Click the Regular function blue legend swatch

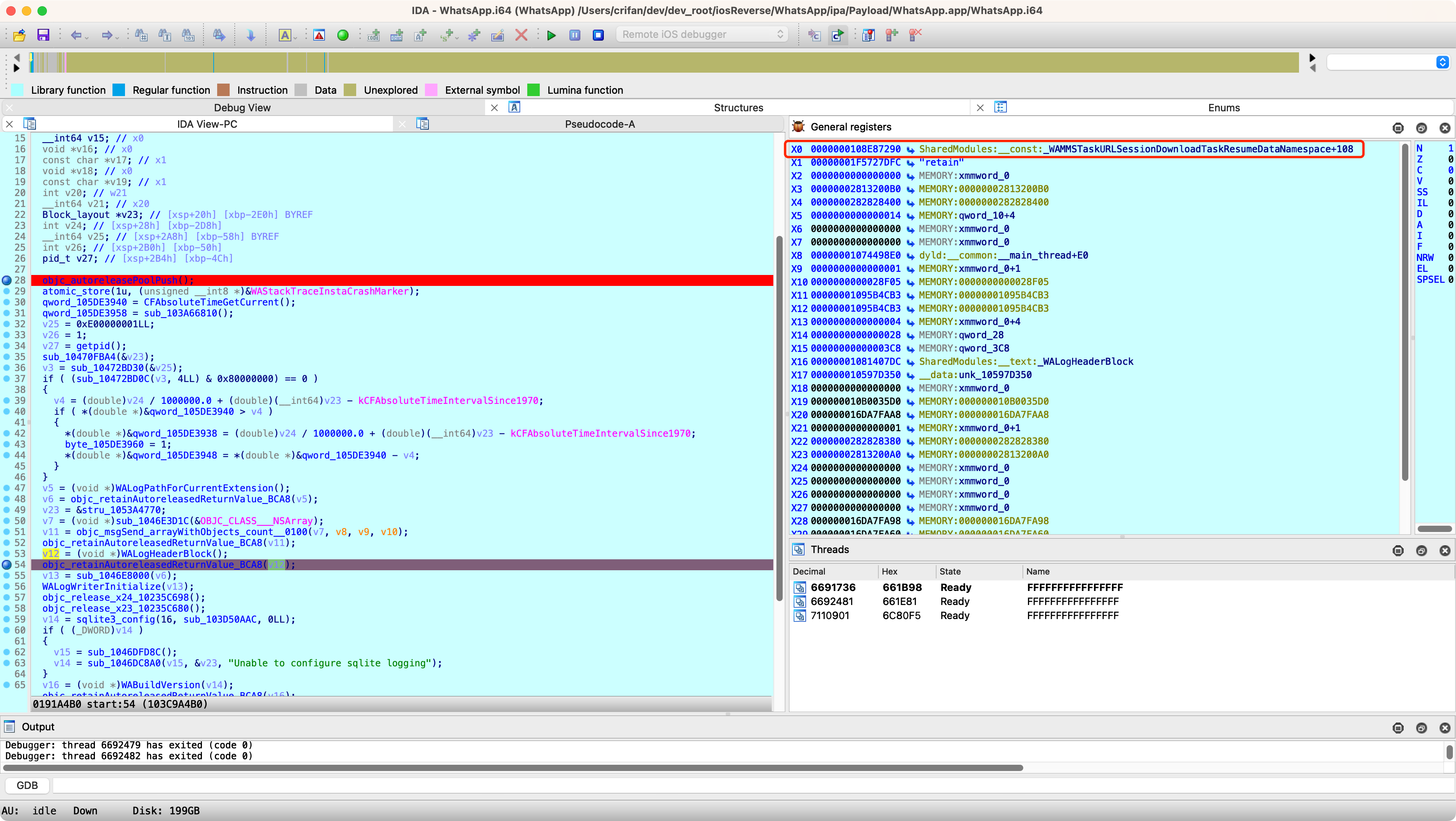(x=119, y=90)
